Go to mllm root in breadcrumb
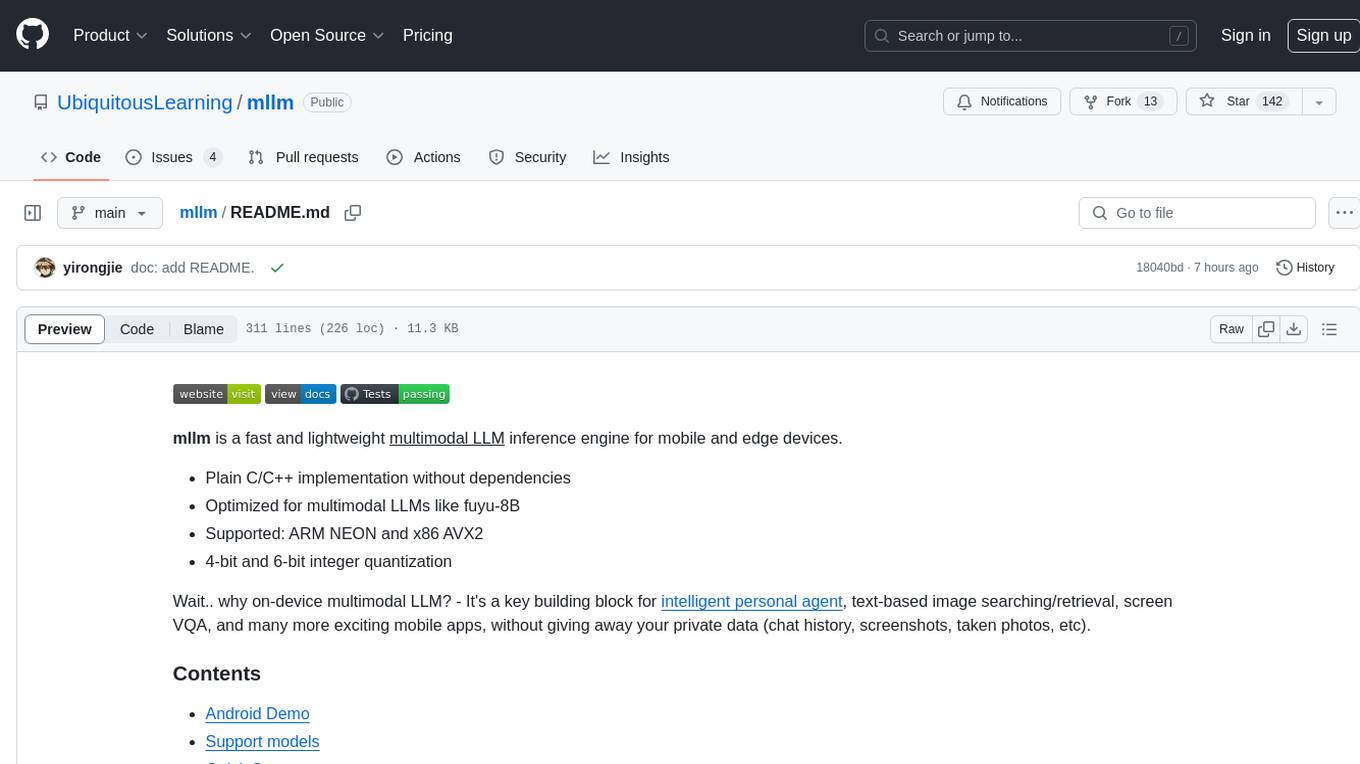This screenshot has width=1360, height=764. tap(198, 212)
